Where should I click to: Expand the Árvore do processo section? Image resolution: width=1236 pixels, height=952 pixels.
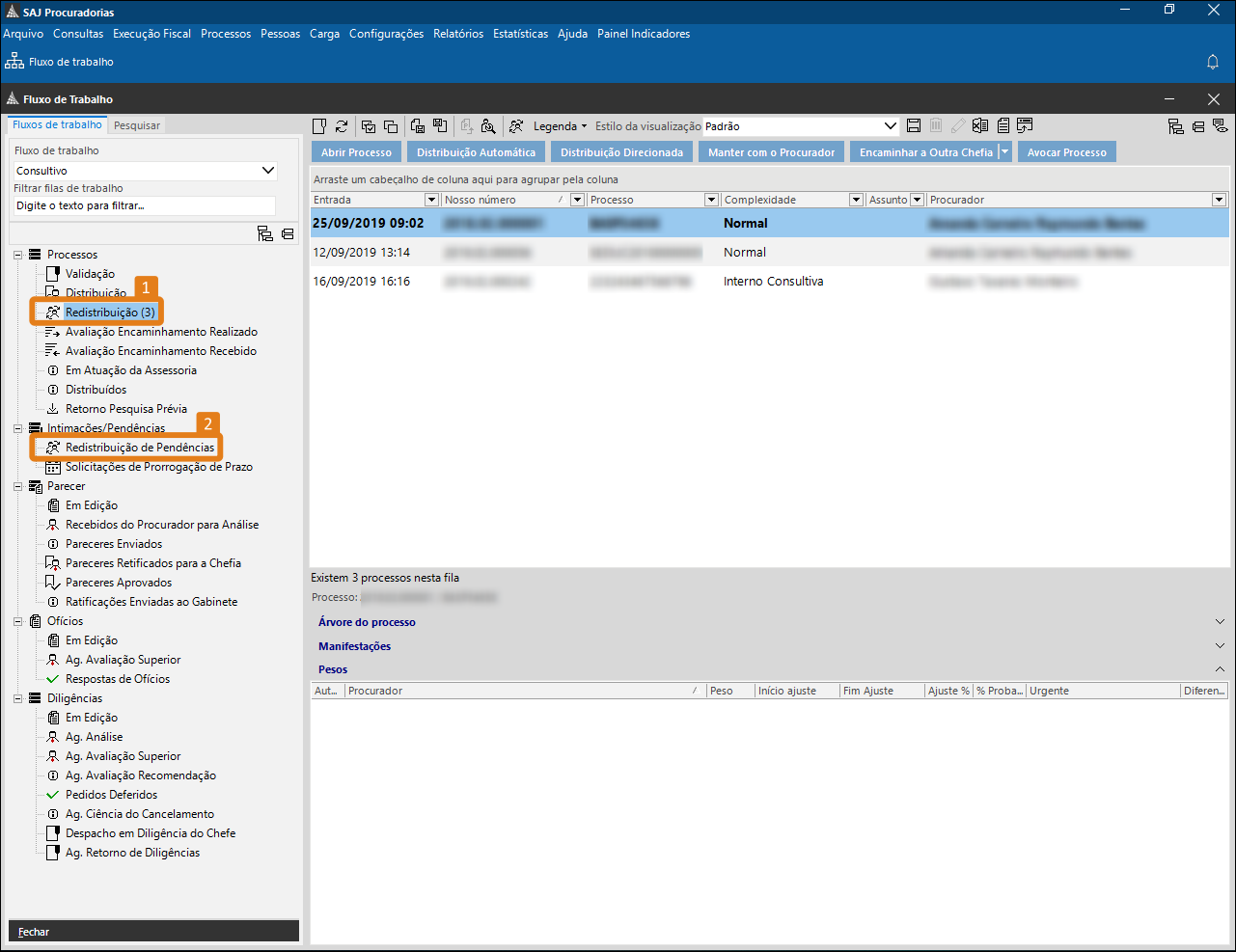click(x=1220, y=622)
